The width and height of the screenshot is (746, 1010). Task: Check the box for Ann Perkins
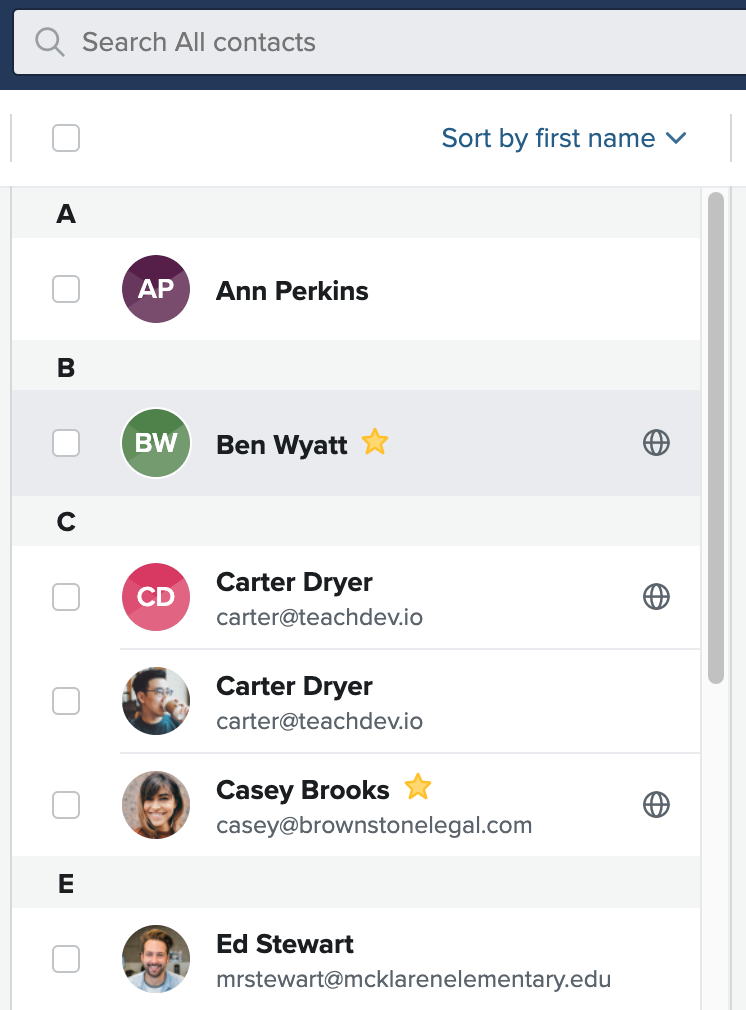66,289
